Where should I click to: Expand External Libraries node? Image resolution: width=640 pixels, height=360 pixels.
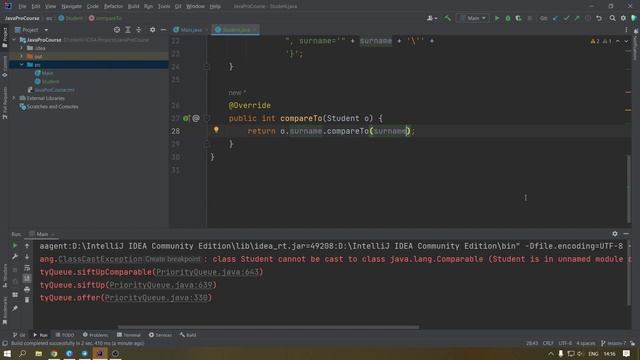tap(14, 98)
